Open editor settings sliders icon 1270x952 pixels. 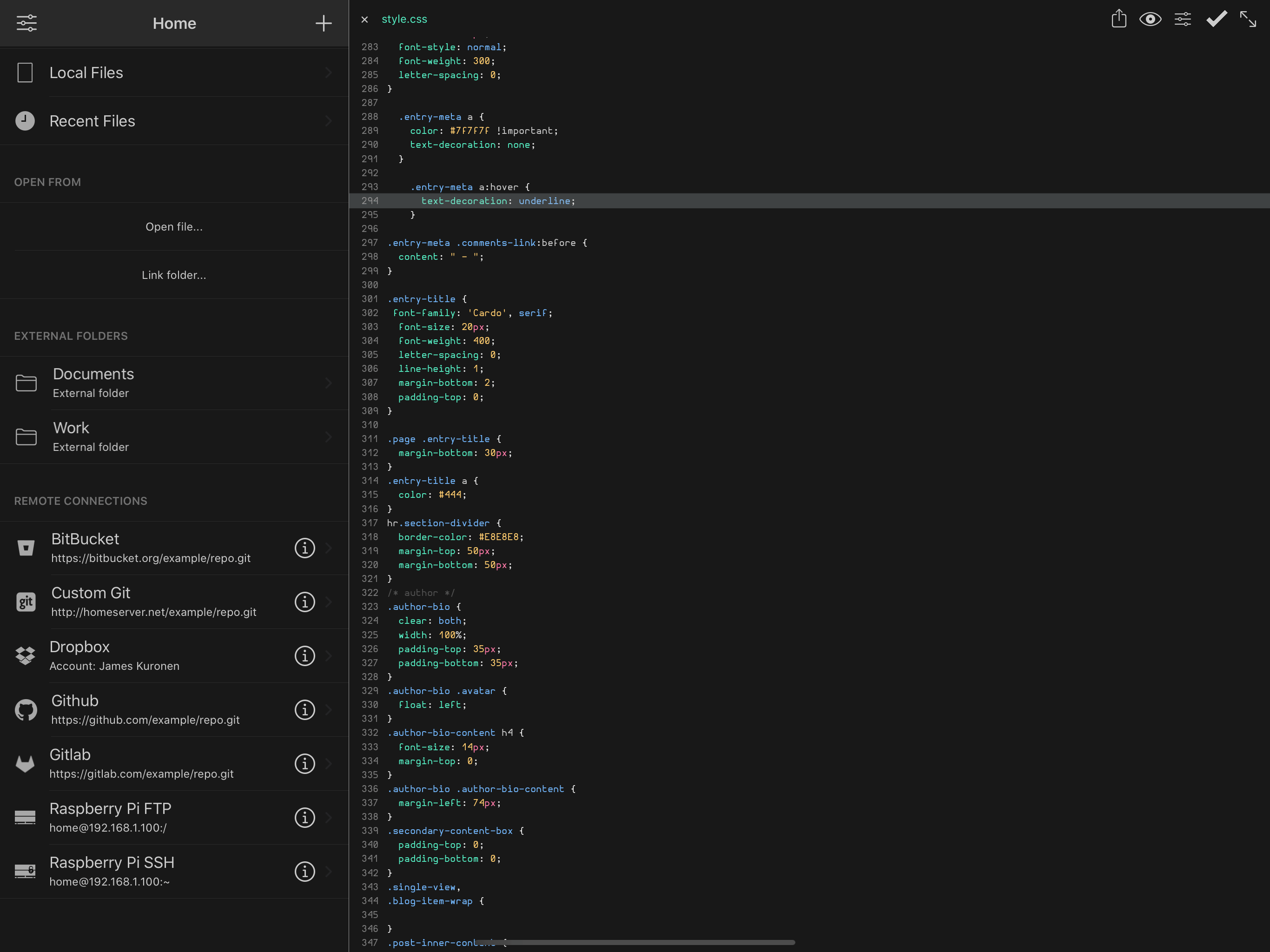[1182, 19]
